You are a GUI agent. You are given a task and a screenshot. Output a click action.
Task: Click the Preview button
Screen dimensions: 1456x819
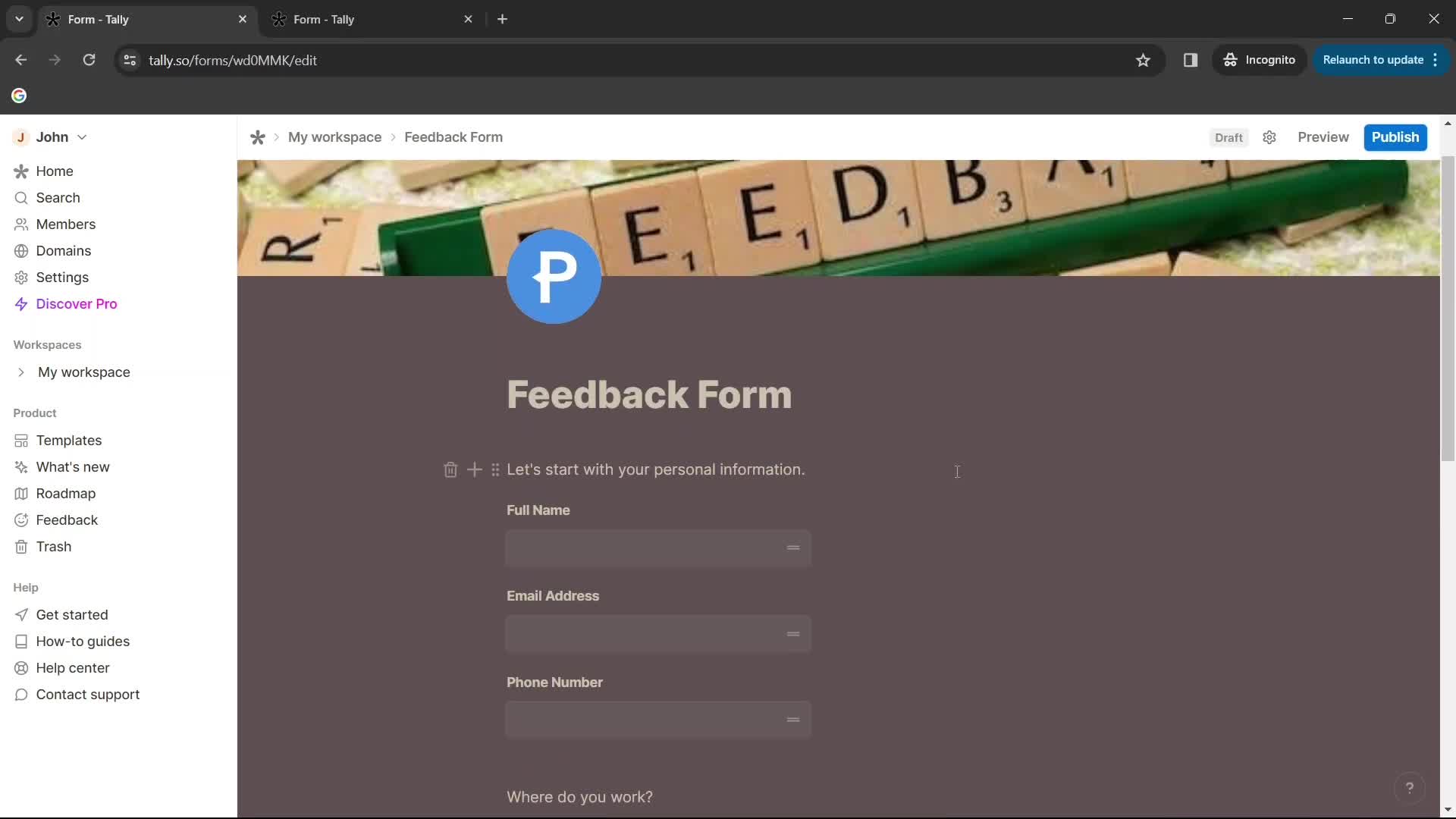(x=1323, y=137)
